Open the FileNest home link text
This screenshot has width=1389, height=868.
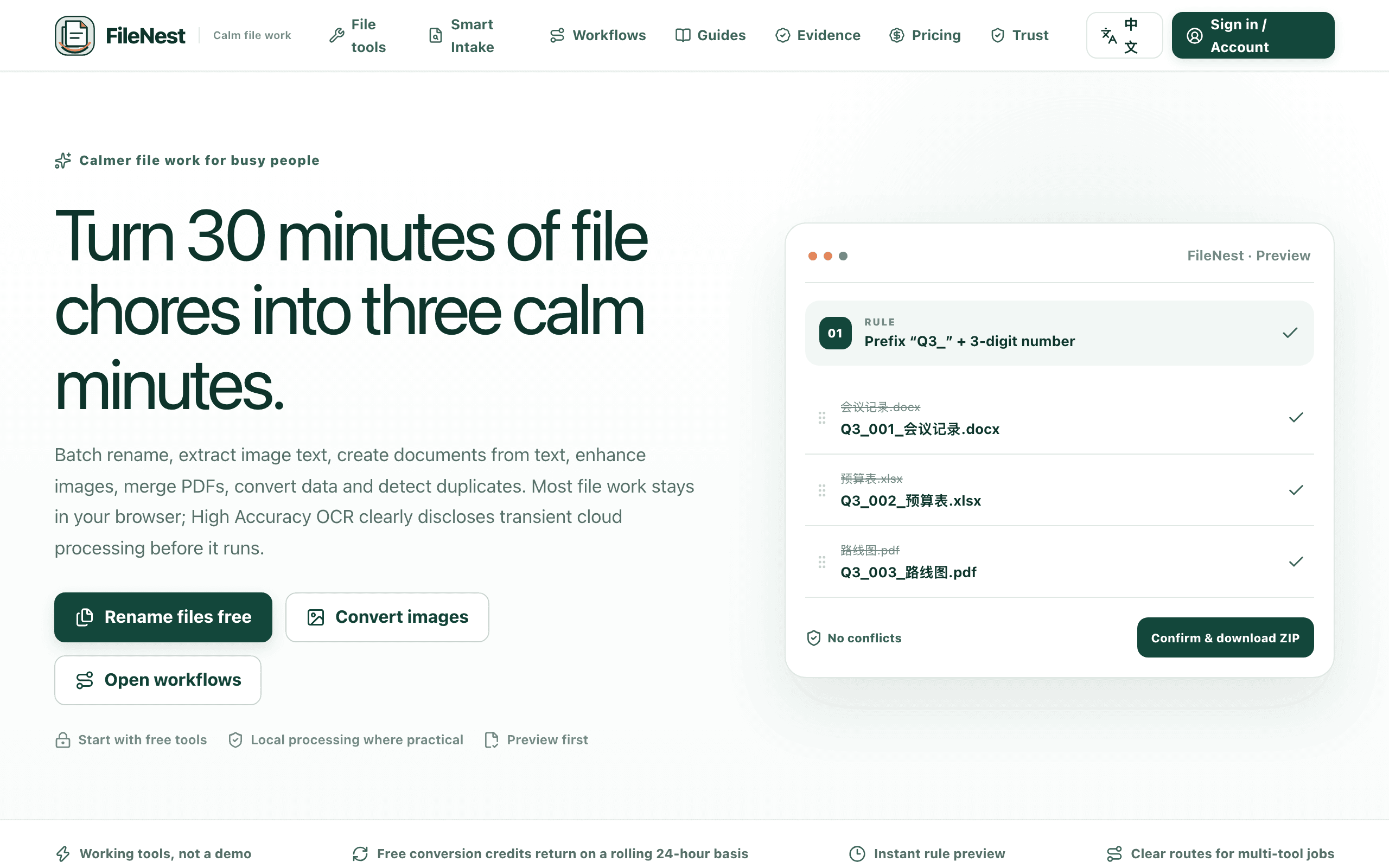point(145,36)
